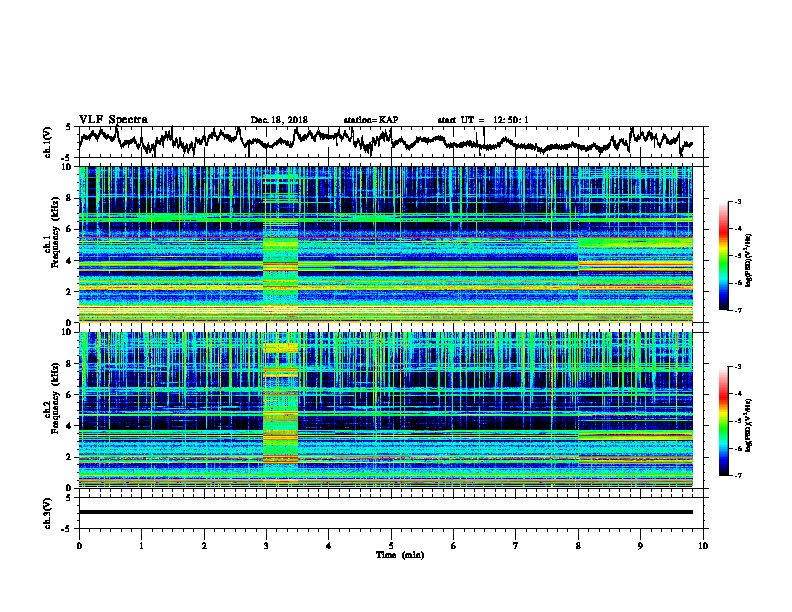This screenshot has width=792, height=612.
Task: Click time axis tick label '5'
Action: pos(391,546)
